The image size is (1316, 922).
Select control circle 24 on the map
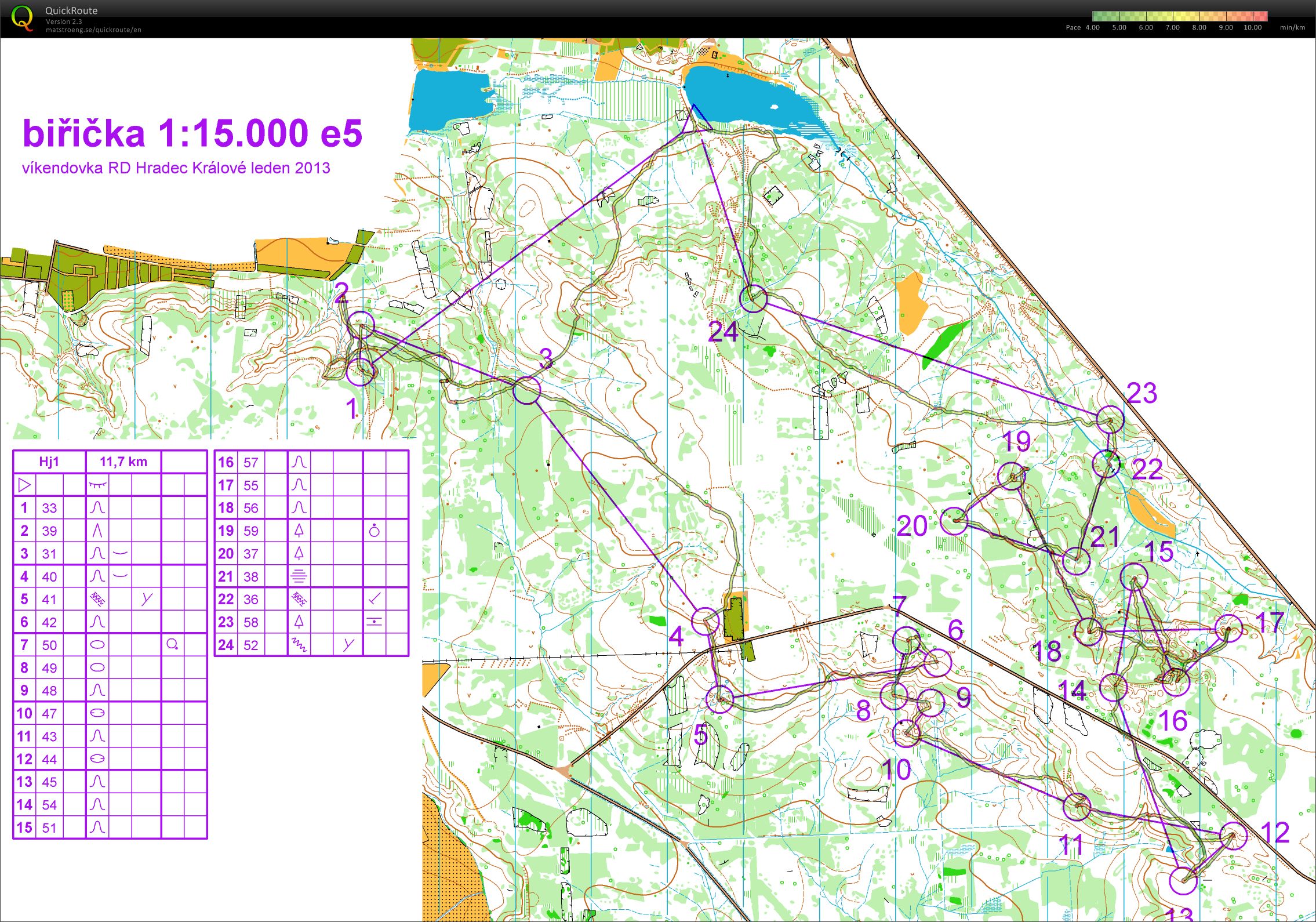(754, 299)
